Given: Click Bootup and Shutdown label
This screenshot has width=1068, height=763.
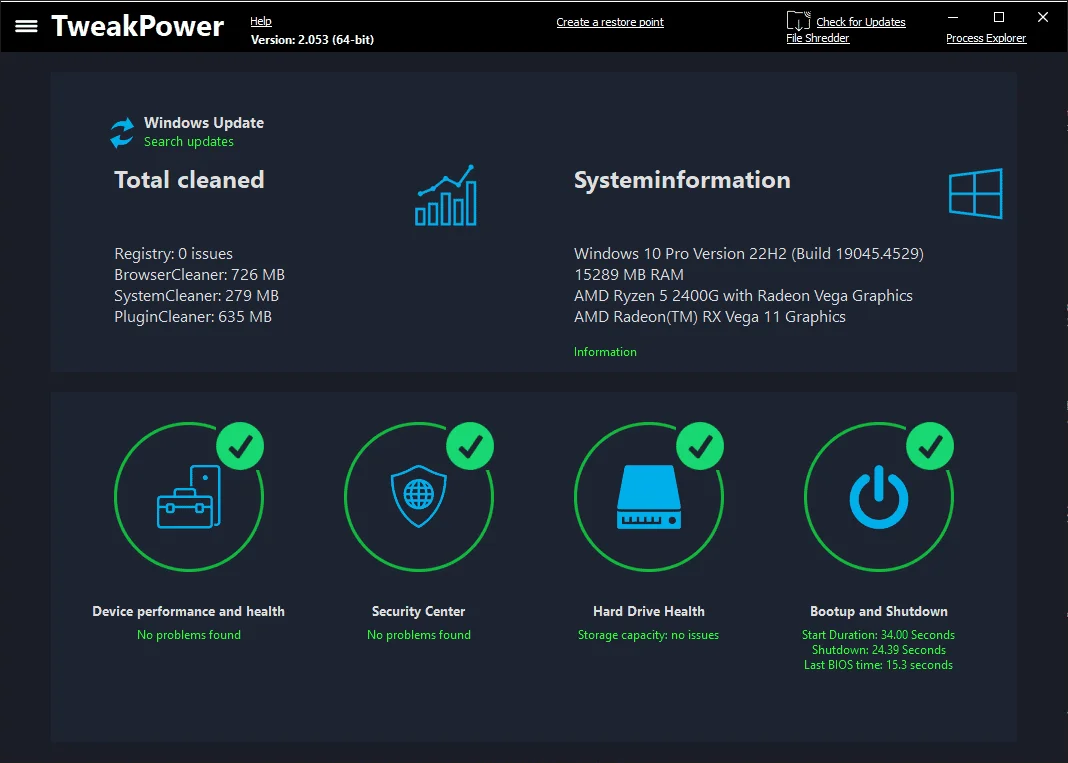Looking at the screenshot, I should [879, 611].
